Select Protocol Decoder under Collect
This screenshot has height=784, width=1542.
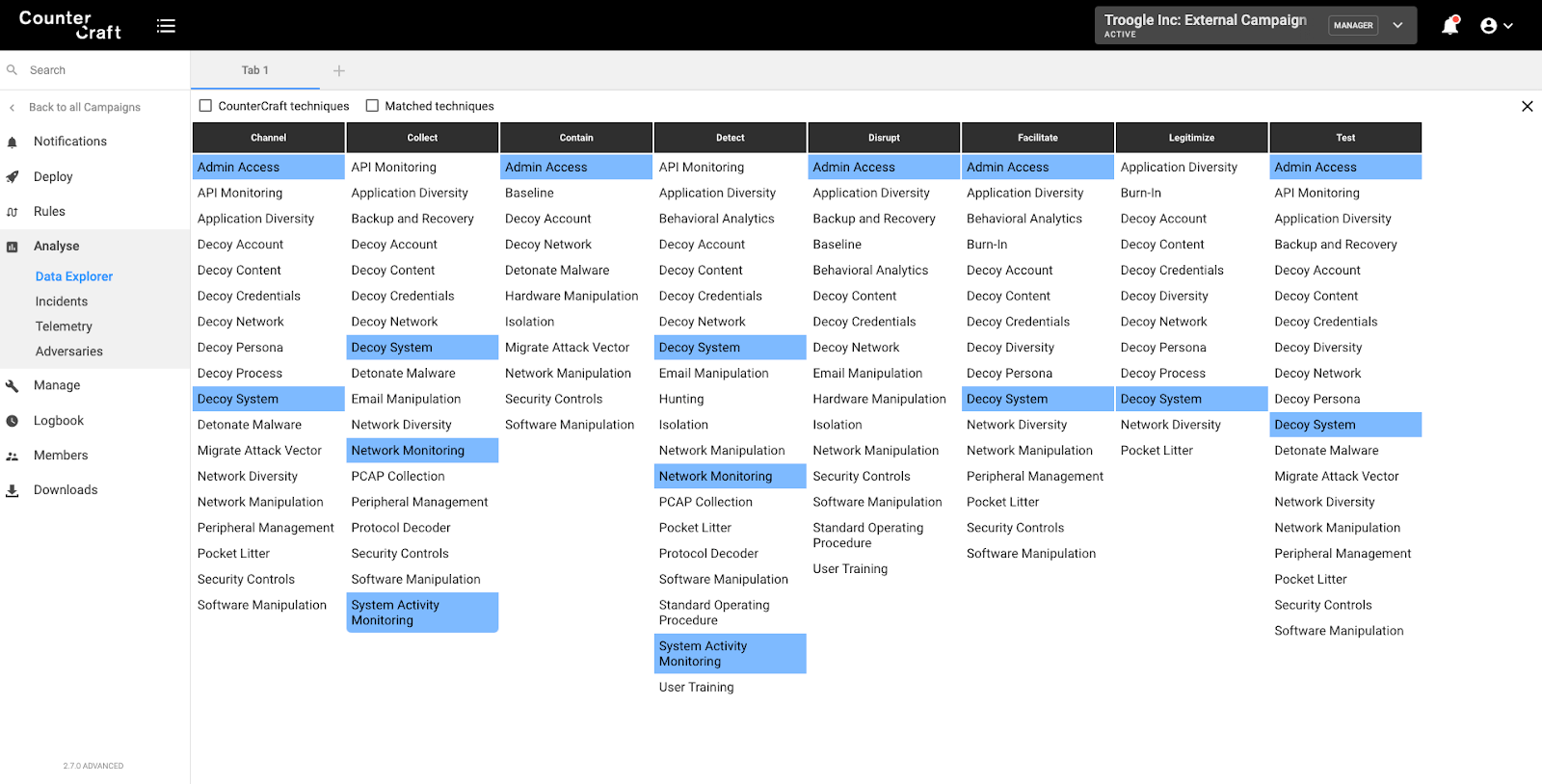[422, 528]
